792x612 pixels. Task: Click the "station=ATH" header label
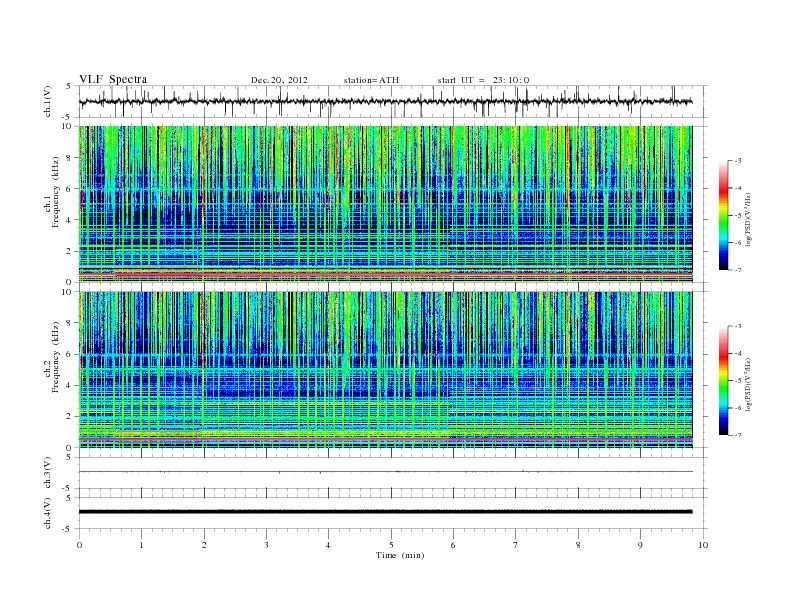pyautogui.click(x=371, y=80)
